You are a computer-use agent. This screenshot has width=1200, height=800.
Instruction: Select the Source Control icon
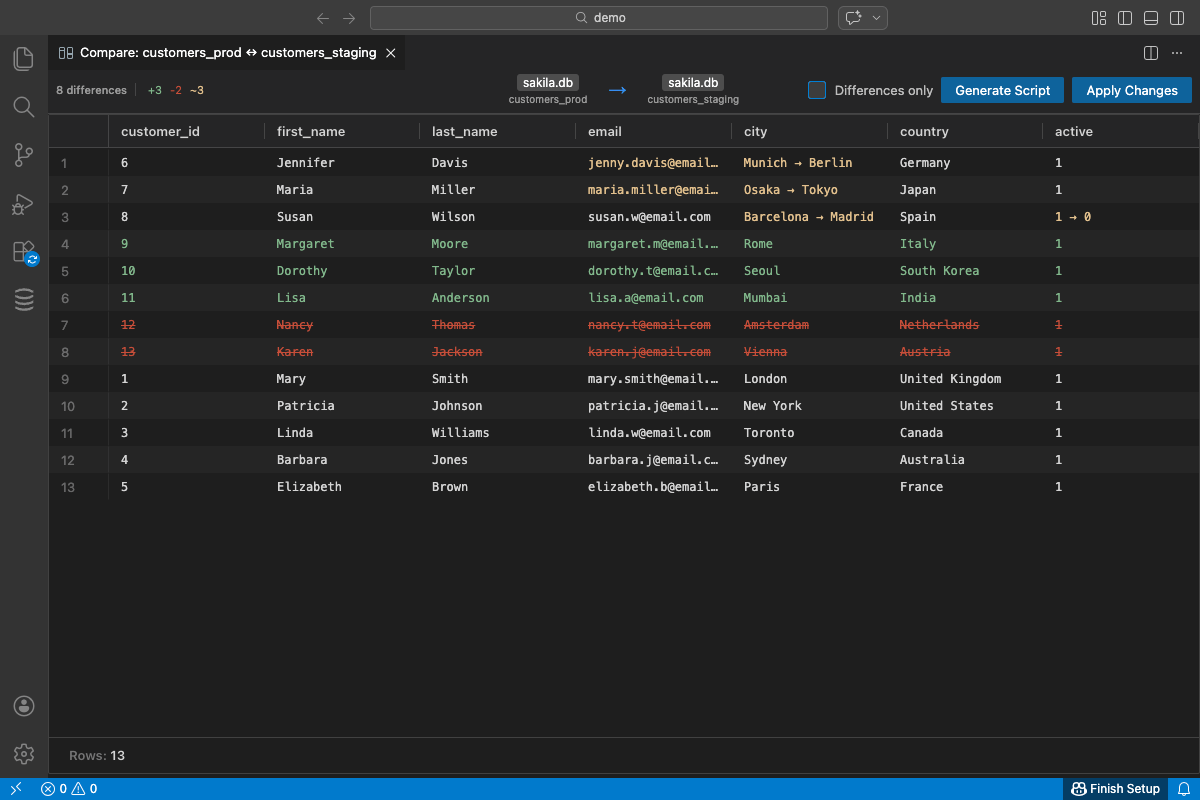pyautogui.click(x=23, y=155)
